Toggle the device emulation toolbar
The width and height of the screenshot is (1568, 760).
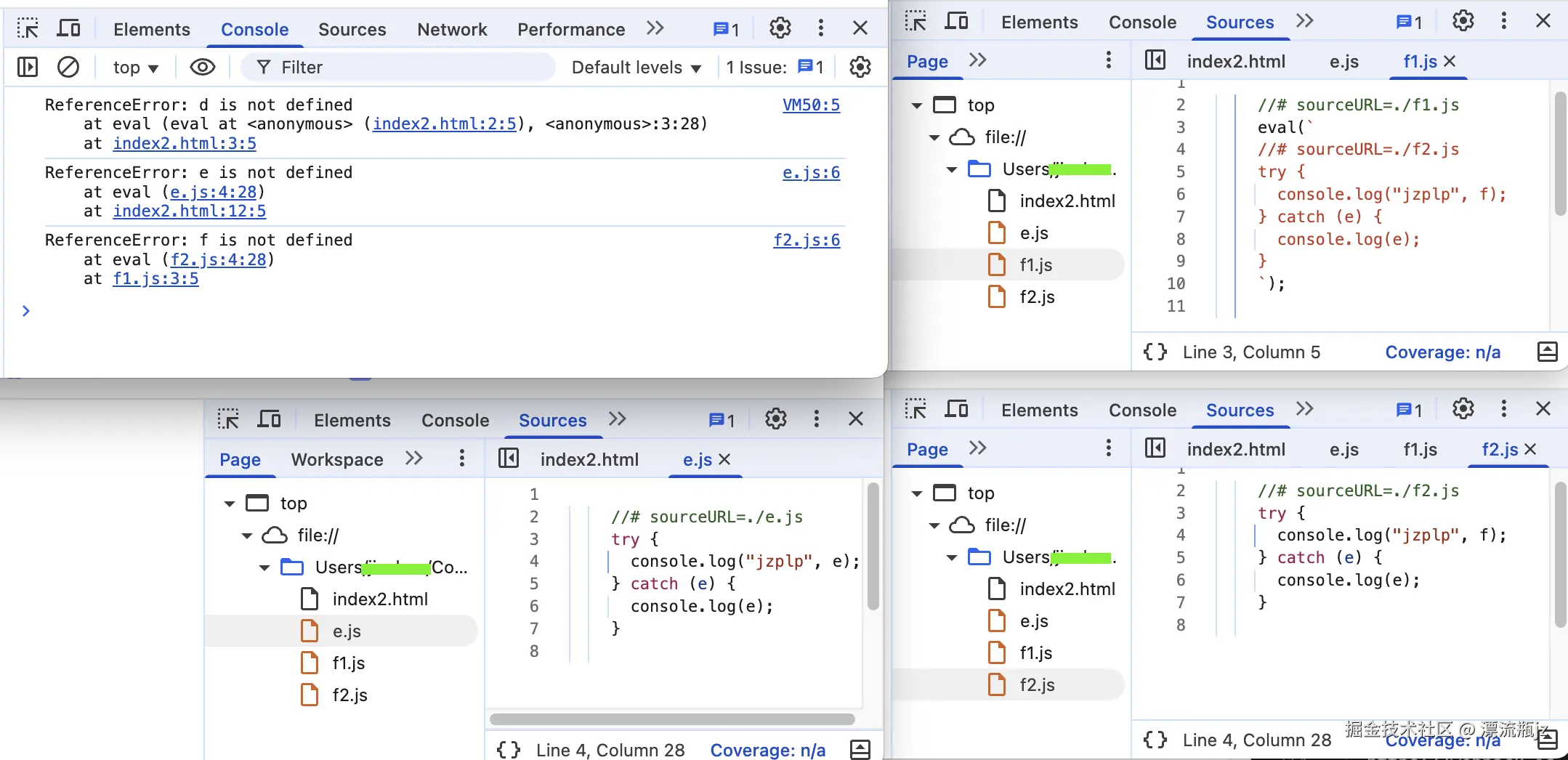[x=68, y=28]
